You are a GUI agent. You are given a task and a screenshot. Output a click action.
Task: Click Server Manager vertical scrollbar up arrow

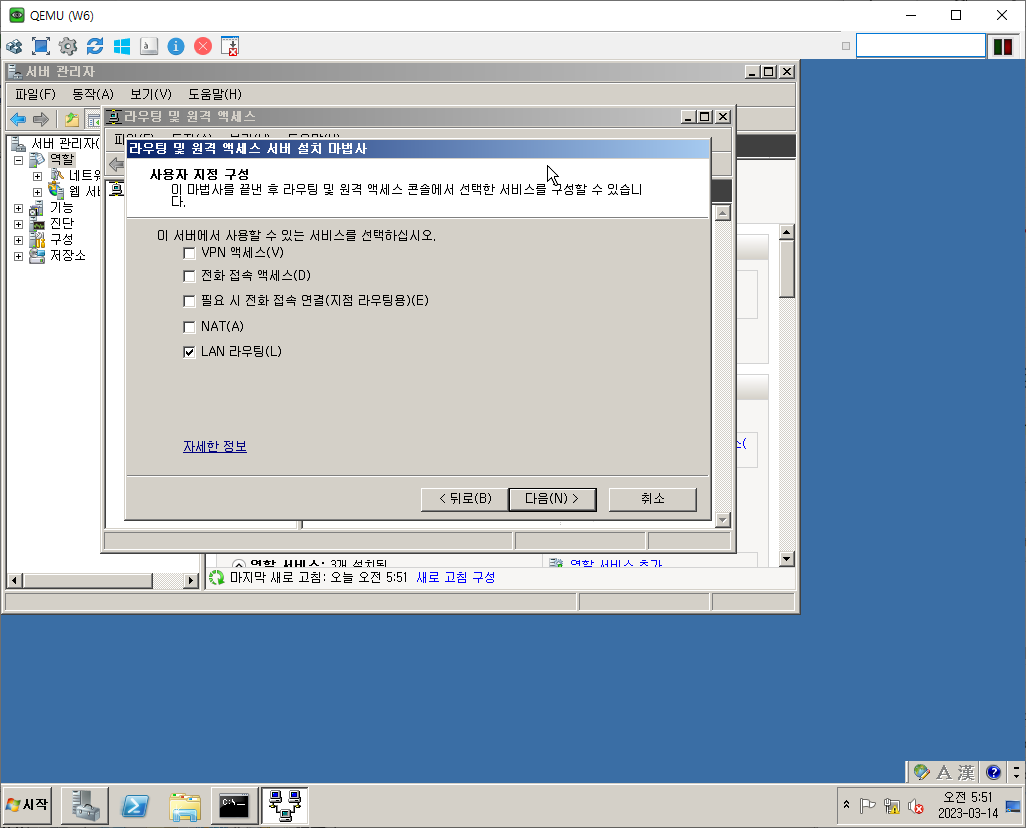tap(787, 232)
